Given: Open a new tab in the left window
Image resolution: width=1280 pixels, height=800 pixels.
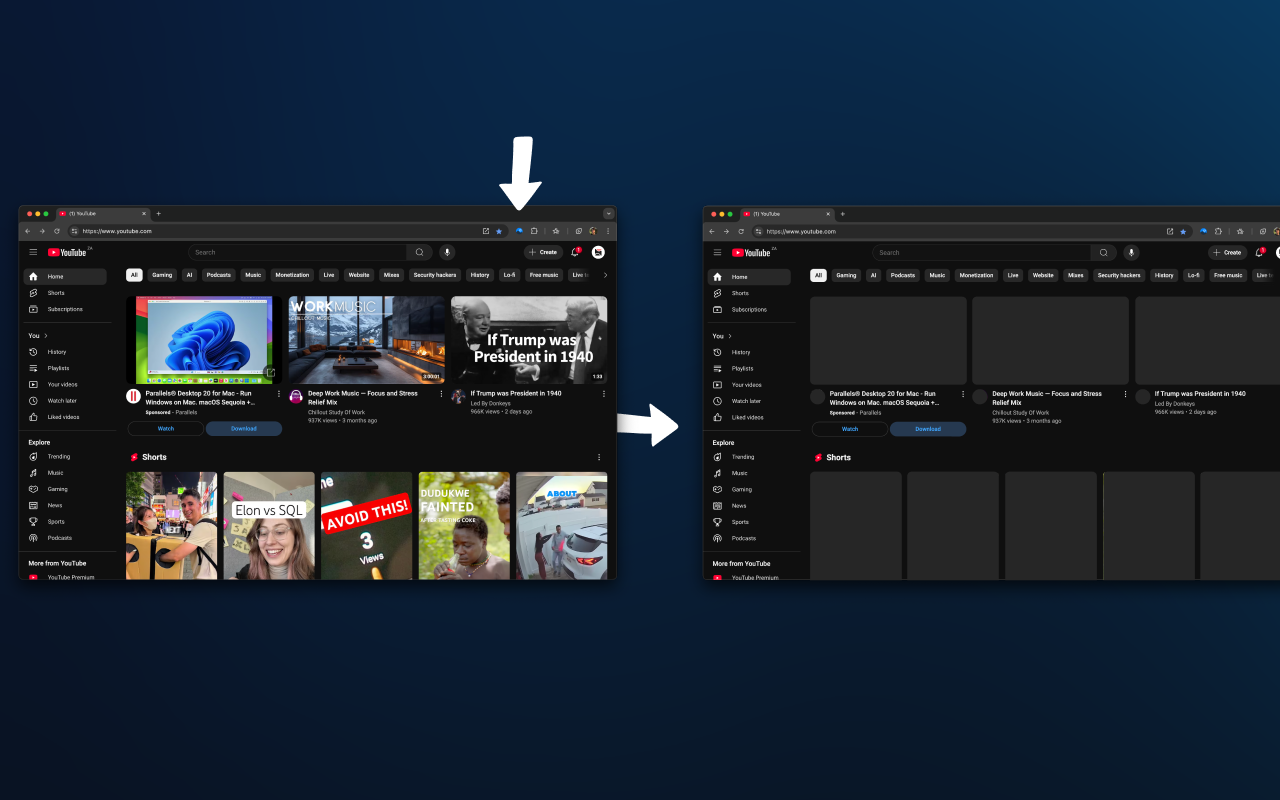Looking at the screenshot, I should coord(158,213).
